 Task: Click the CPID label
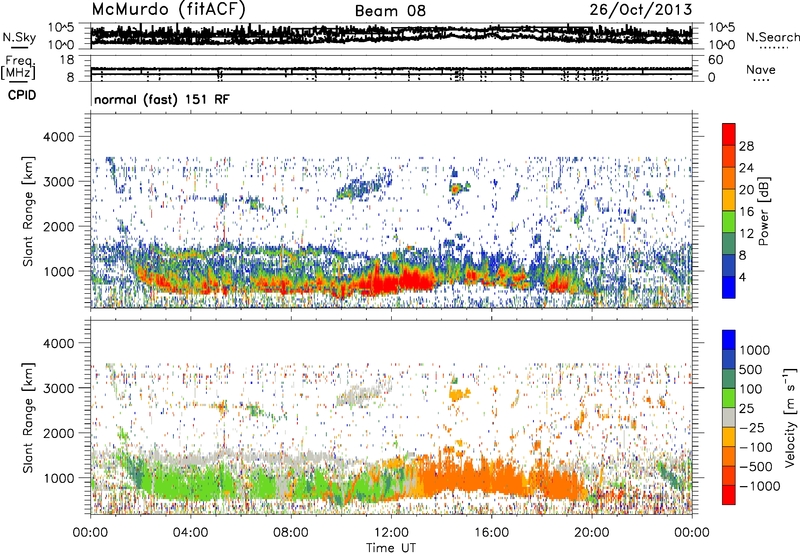22,95
